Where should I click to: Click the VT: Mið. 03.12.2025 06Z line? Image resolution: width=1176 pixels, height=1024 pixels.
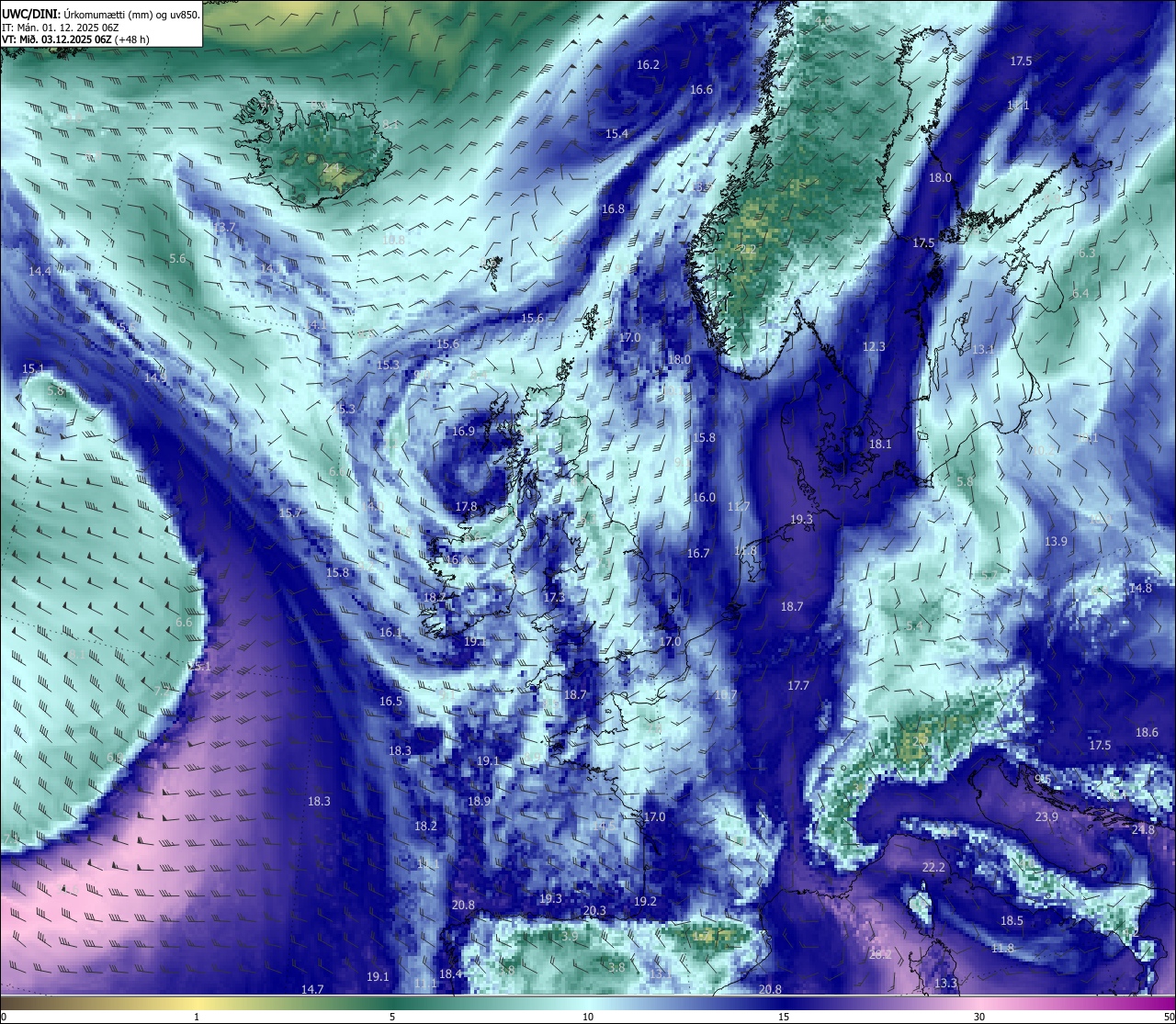[x=76, y=39]
